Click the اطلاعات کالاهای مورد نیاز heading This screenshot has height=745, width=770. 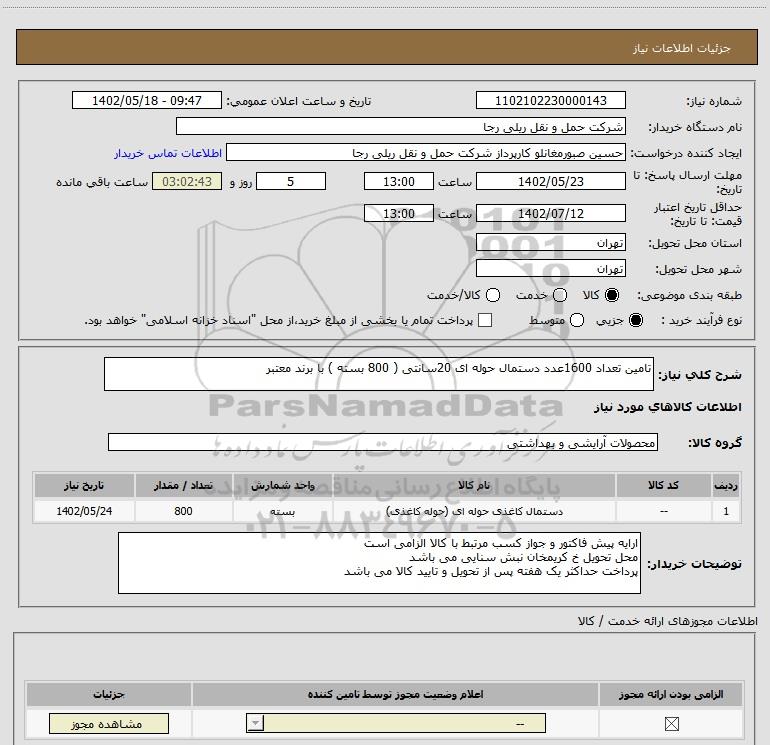click(x=667, y=407)
